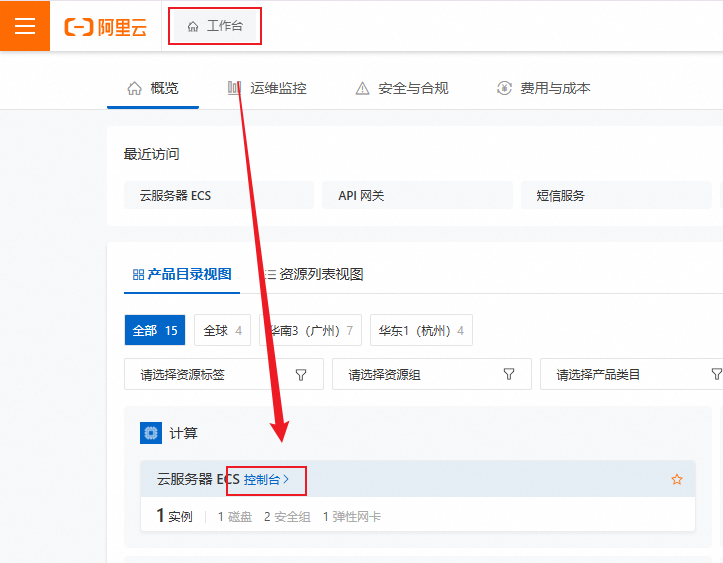Switch to the 安全与合规 tab

(402, 88)
